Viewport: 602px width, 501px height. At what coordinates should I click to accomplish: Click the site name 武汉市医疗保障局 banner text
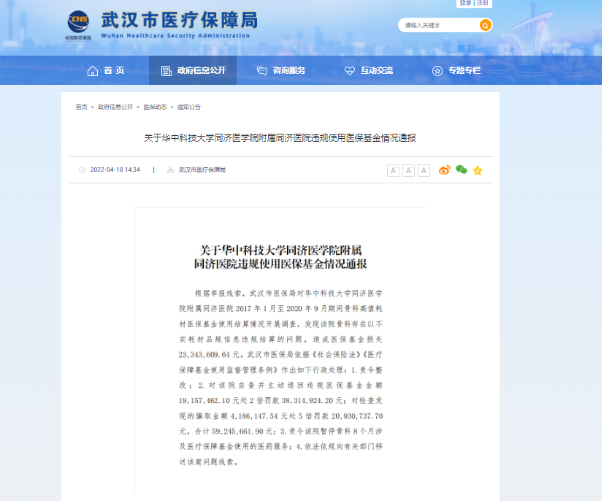click(x=179, y=20)
